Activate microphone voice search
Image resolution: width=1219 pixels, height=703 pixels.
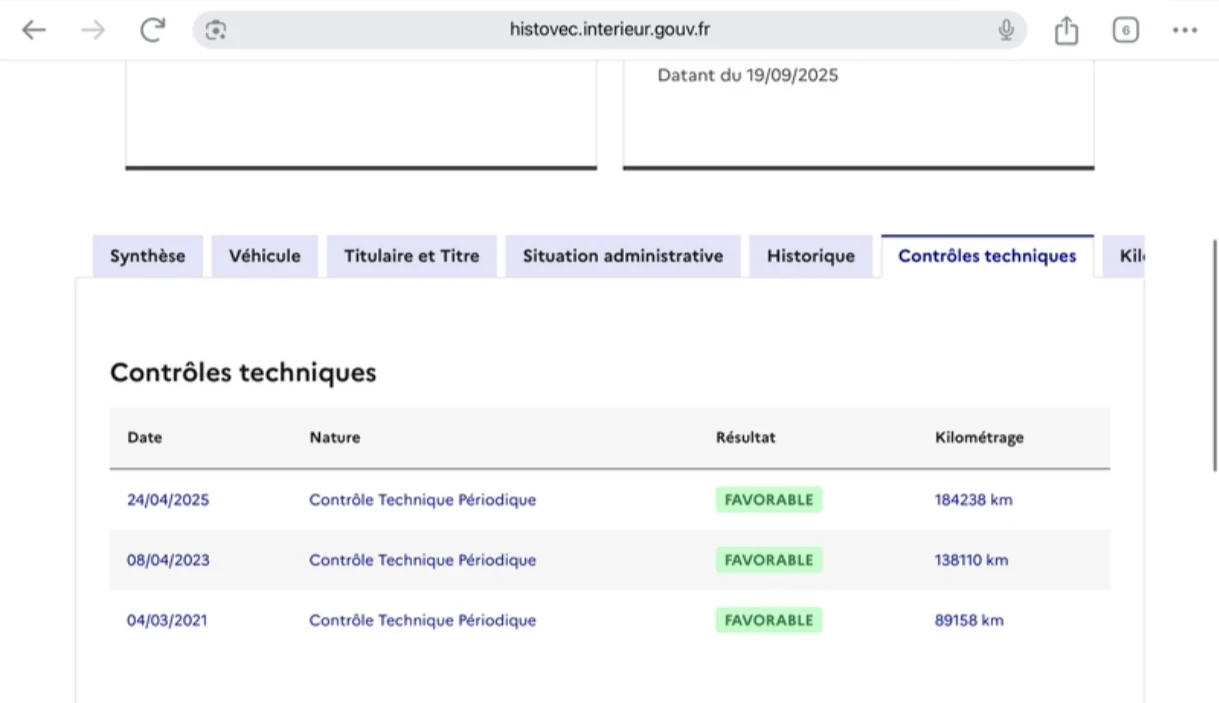coord(1006,30)
